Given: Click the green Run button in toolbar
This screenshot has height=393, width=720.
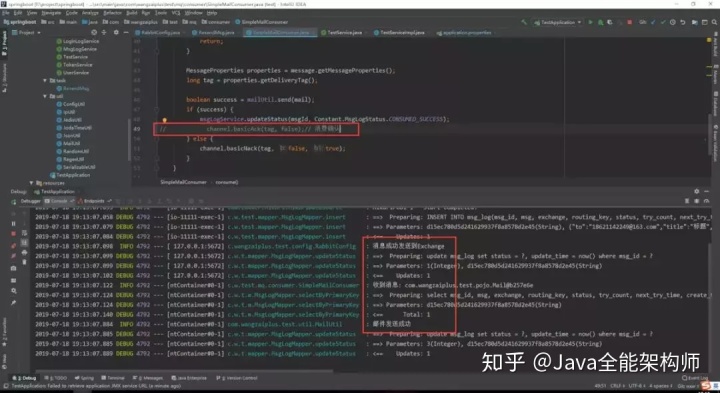Looking at the screenshot, I should (591, 22).
